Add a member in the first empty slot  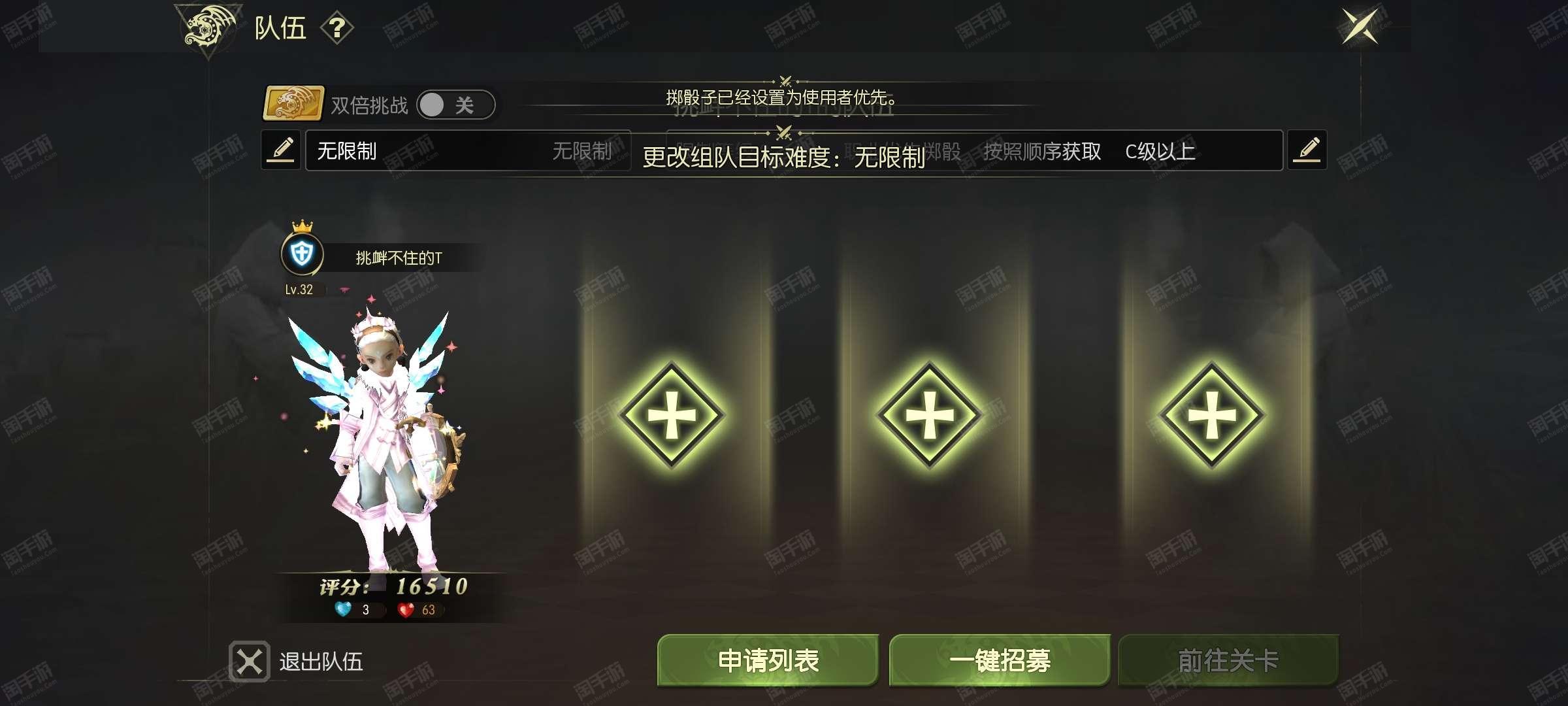tap(671, 415)
